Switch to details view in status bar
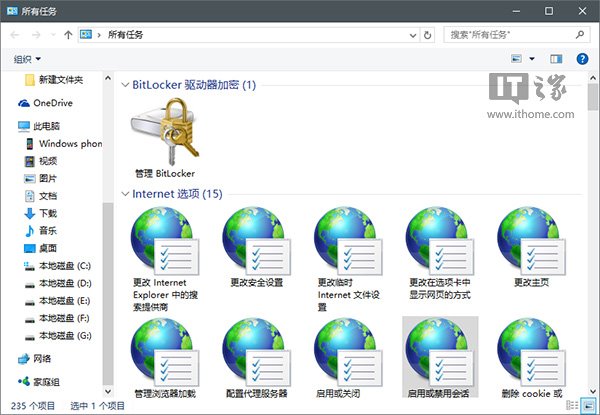Image resolution: width=600 pixels, height=415 pixels. point(572,405)
